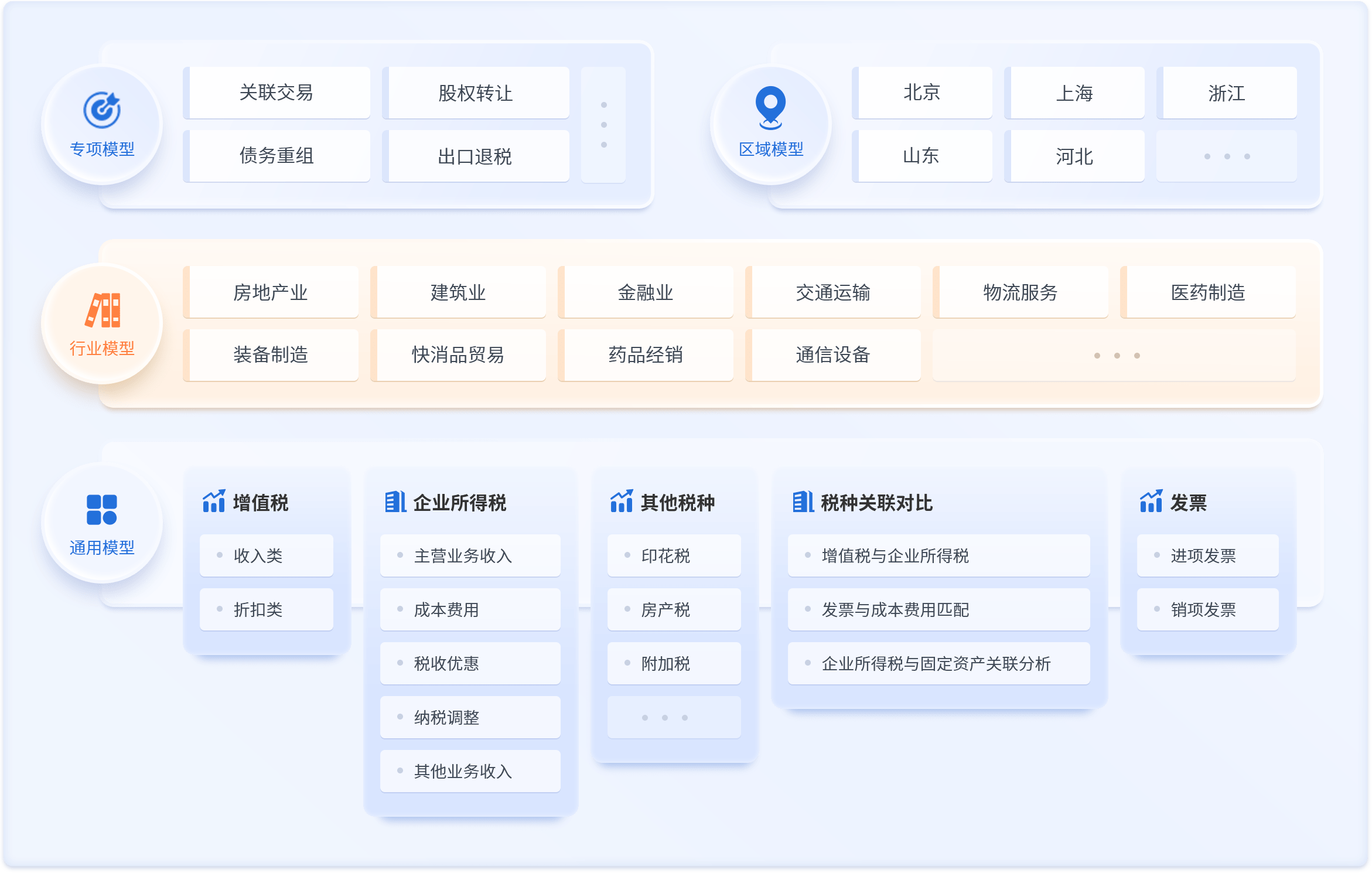
Task: Open the 快消品贸易 industry tile
Action: click(x=458, y=355)
